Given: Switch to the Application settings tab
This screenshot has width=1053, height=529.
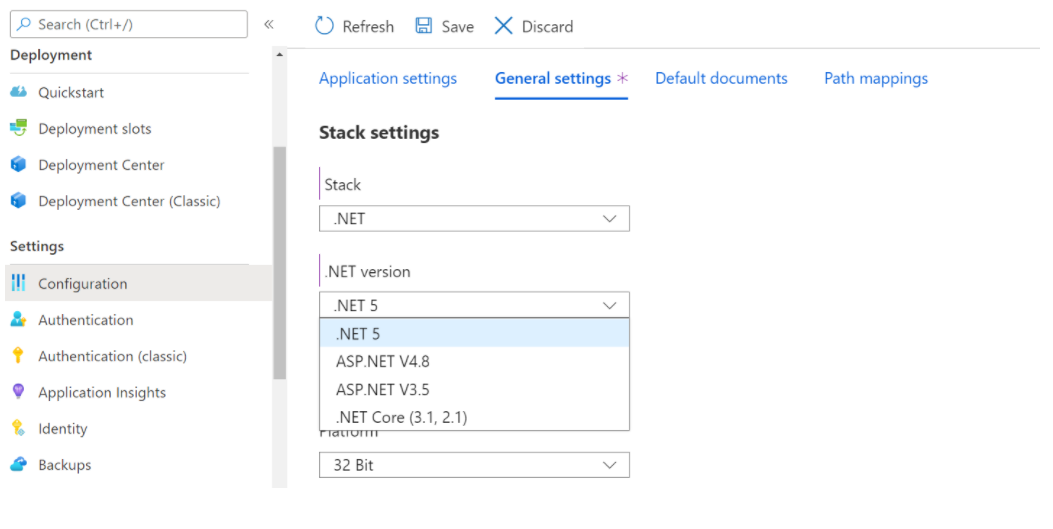Looking at the screenshot, I should click(x=388, y=78).
